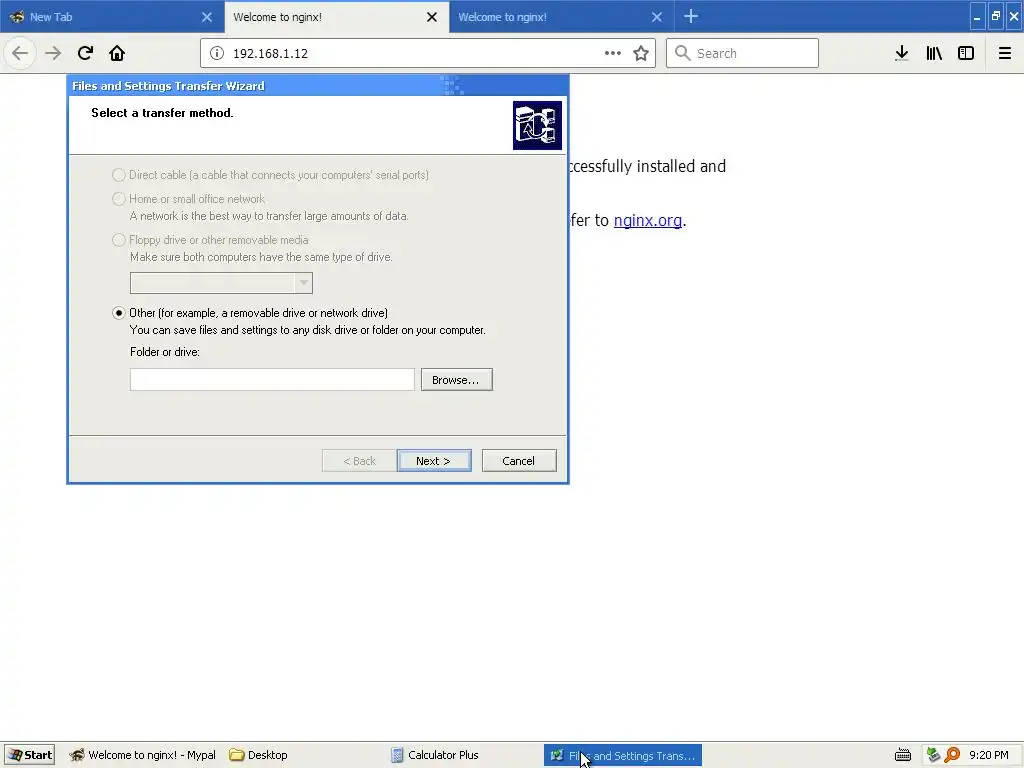Go back using the browser back arrow
This screenshot has height=768, width=1024.
coord(20,53)
